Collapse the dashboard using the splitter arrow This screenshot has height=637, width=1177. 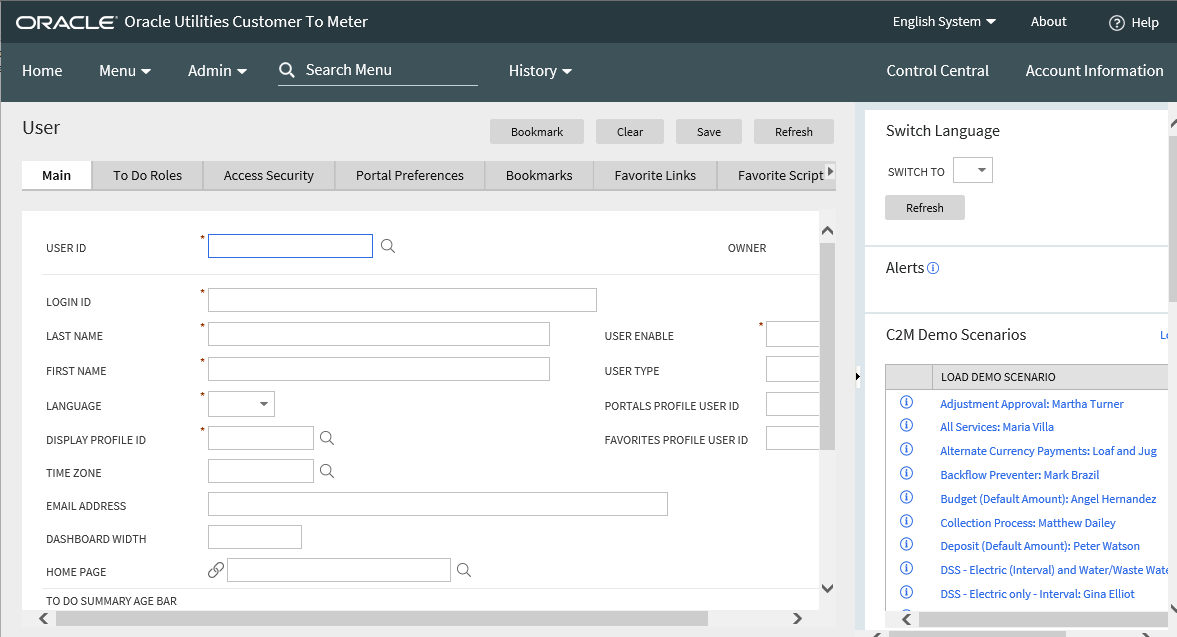(858, 377)
